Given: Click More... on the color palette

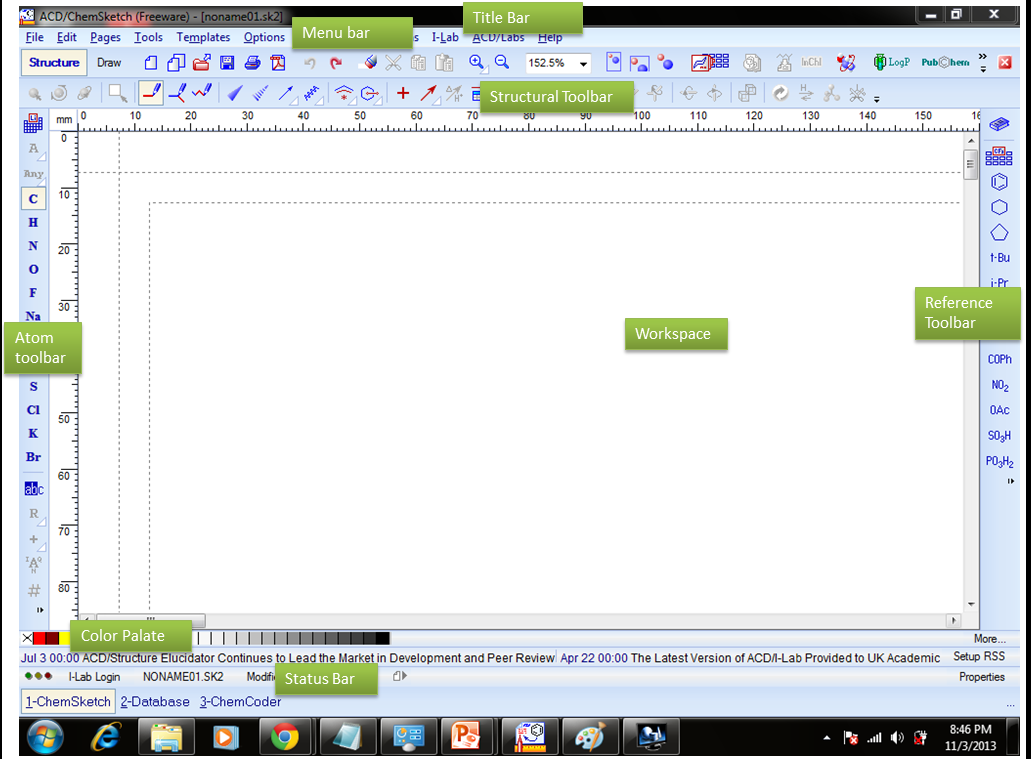Looking at the screenshot, I should tap(990, 639).
